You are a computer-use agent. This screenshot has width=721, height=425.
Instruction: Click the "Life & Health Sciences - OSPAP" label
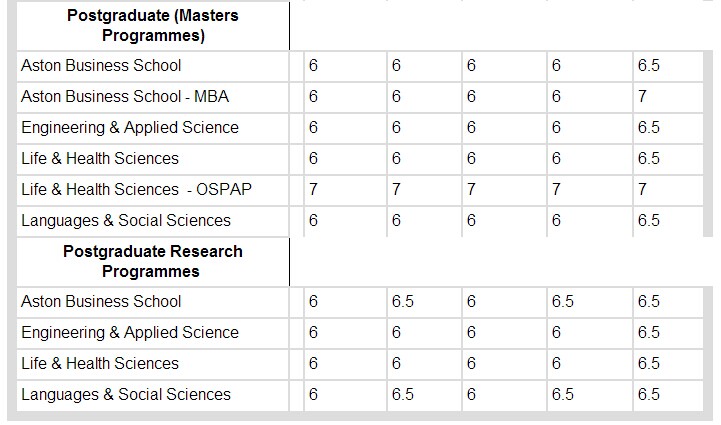[135, 189]
